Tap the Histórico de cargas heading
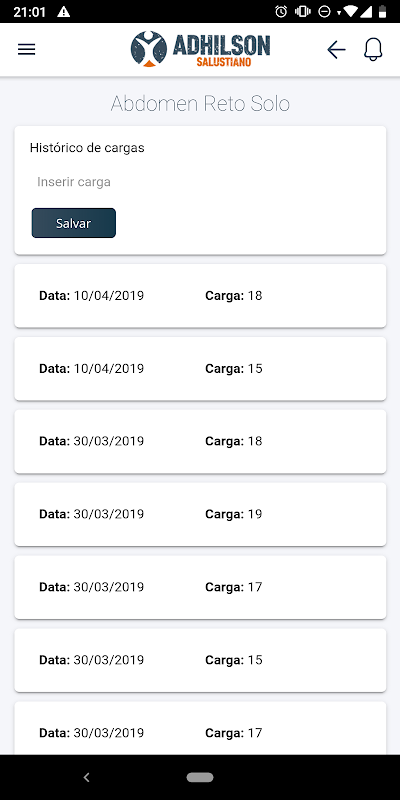Viewport: 400px width, 800px height. click(87, 148)
